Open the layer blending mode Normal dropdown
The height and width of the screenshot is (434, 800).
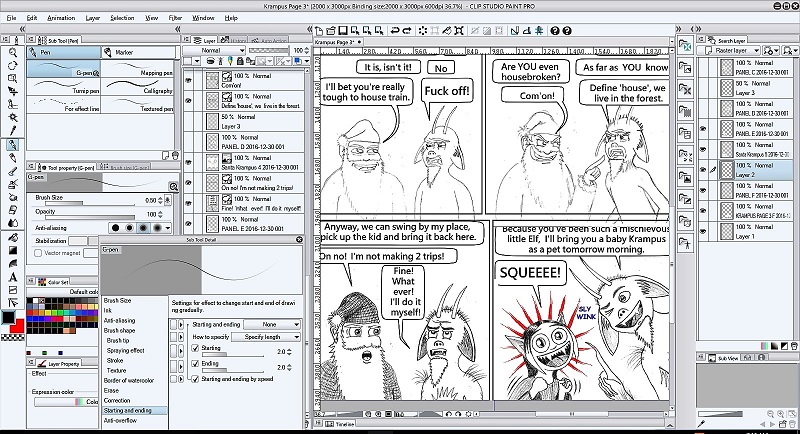point(214,50)
